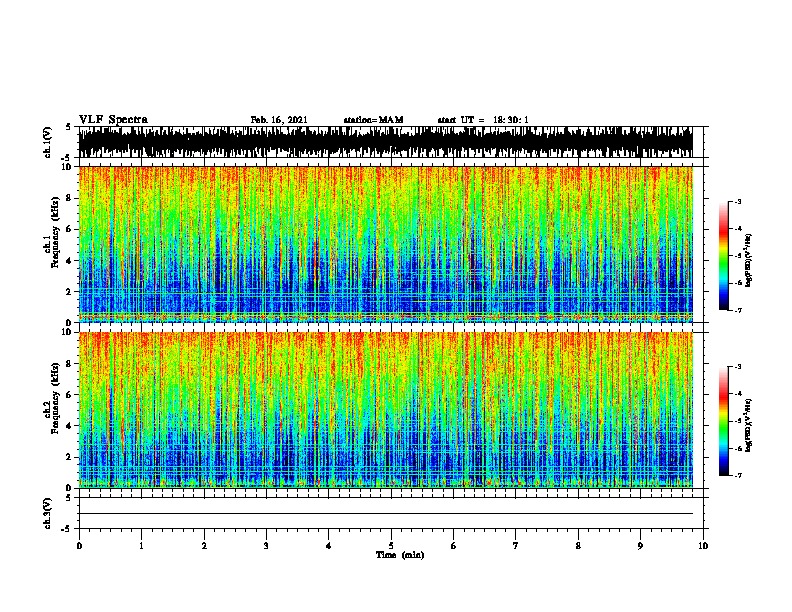Select the "start UT = 18:30:1" text
Viewport: 792px width, 612px height.
click(x=483, y=120)
